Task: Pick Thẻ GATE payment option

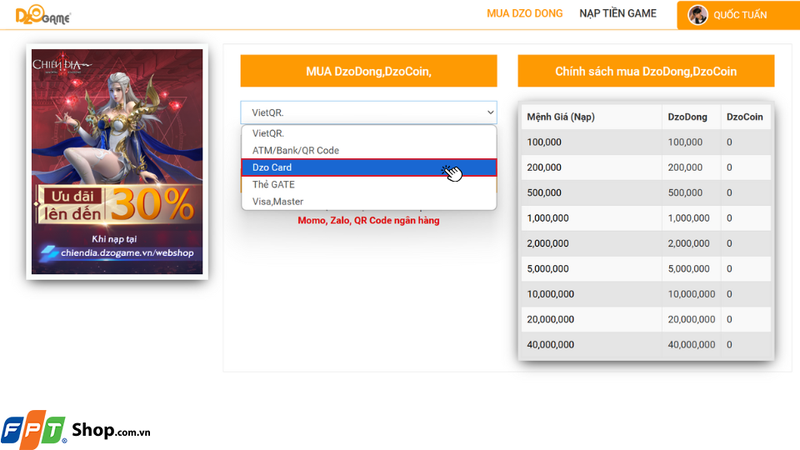Action: pos(368,185)
